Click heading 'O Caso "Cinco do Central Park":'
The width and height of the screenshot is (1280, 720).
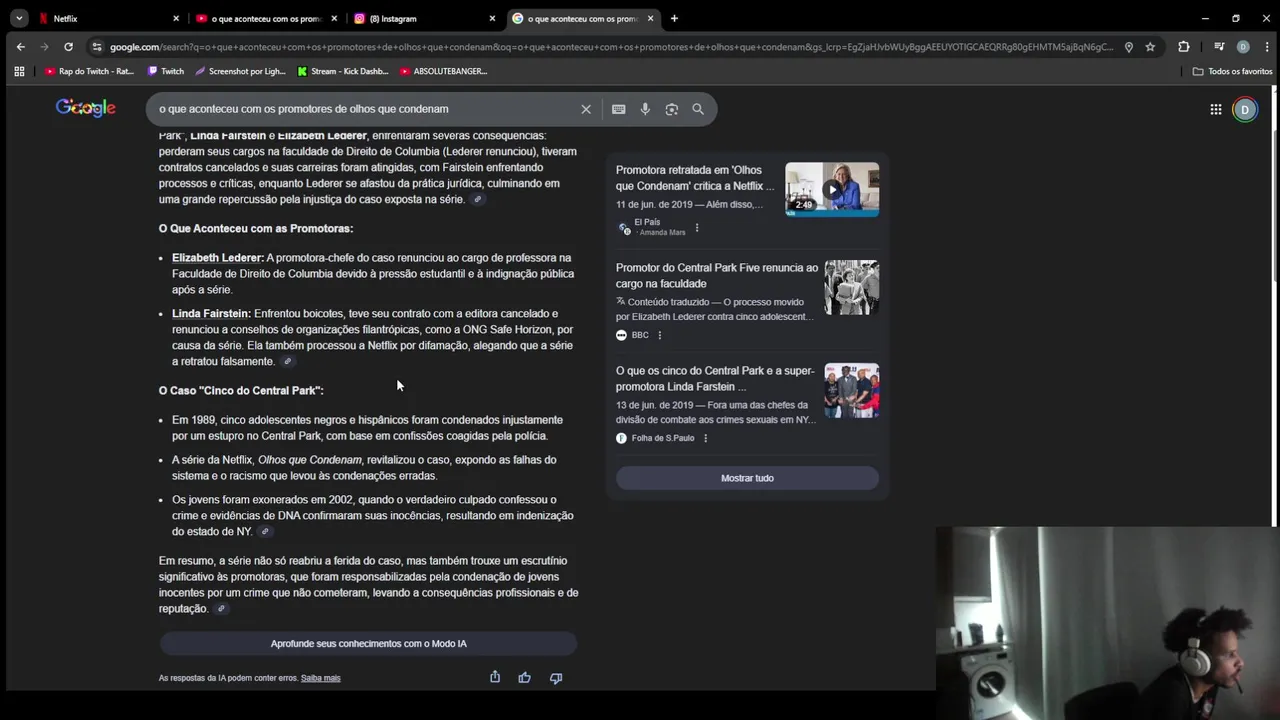[x=241, y=391]
